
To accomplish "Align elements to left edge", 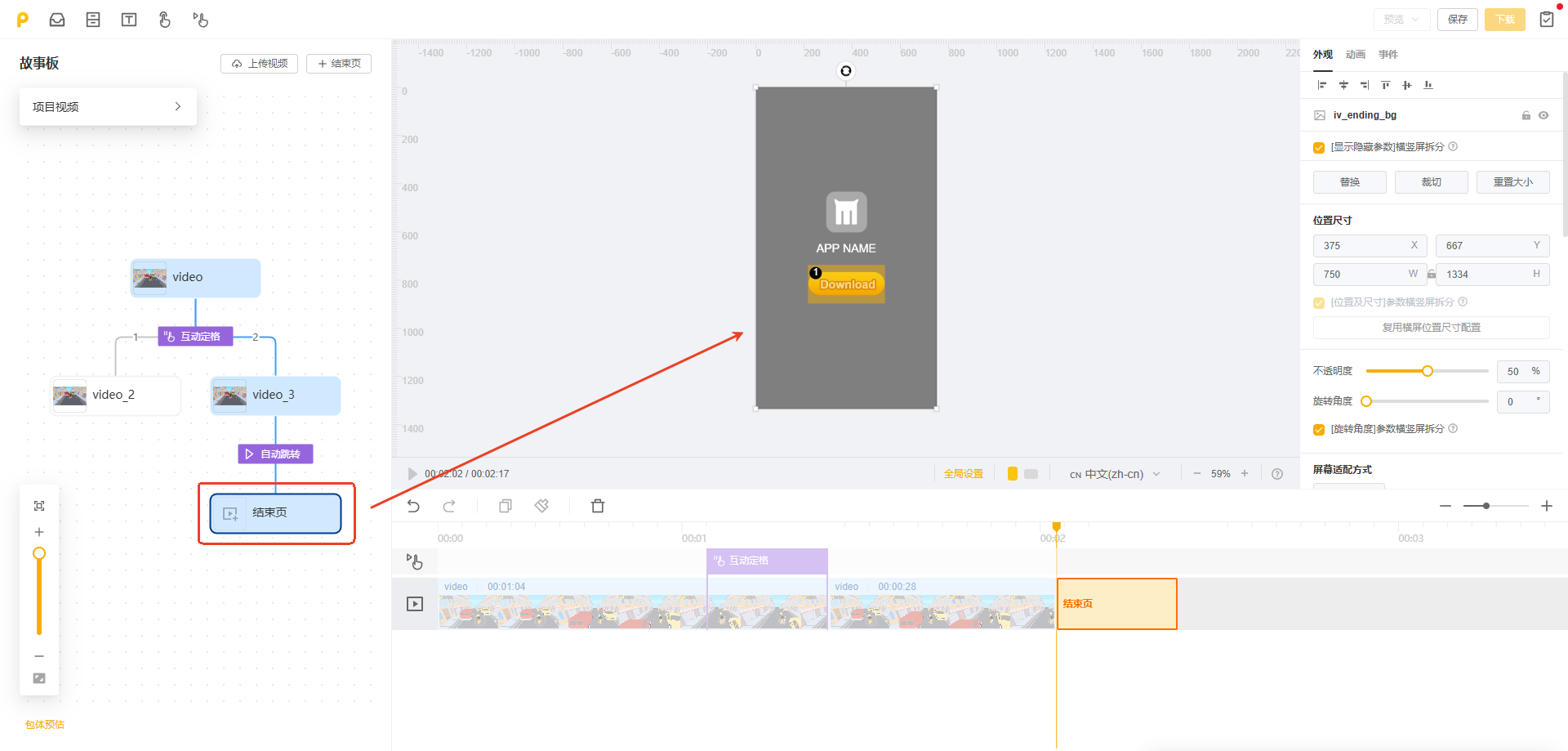I will coord(1322,85).
